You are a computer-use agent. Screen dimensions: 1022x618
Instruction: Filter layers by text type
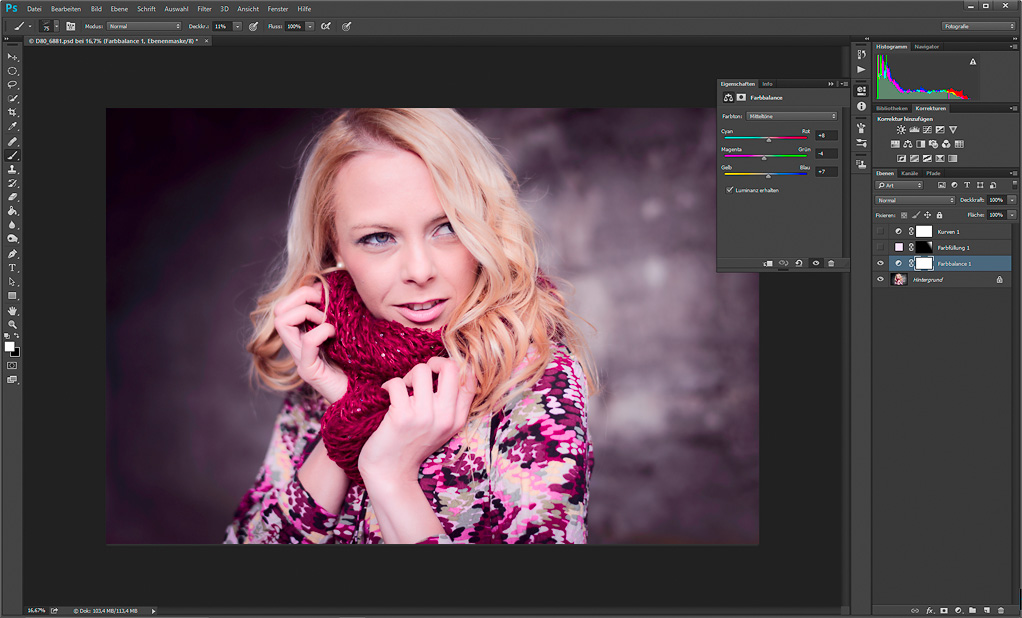click(967, 185)
